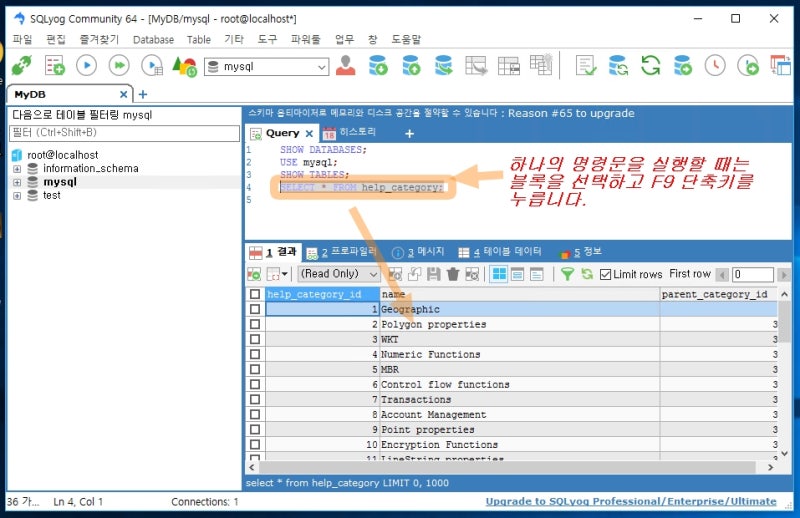Click the table with gear icon
Viewport: 800px width, 518px height.
point(541,64)
